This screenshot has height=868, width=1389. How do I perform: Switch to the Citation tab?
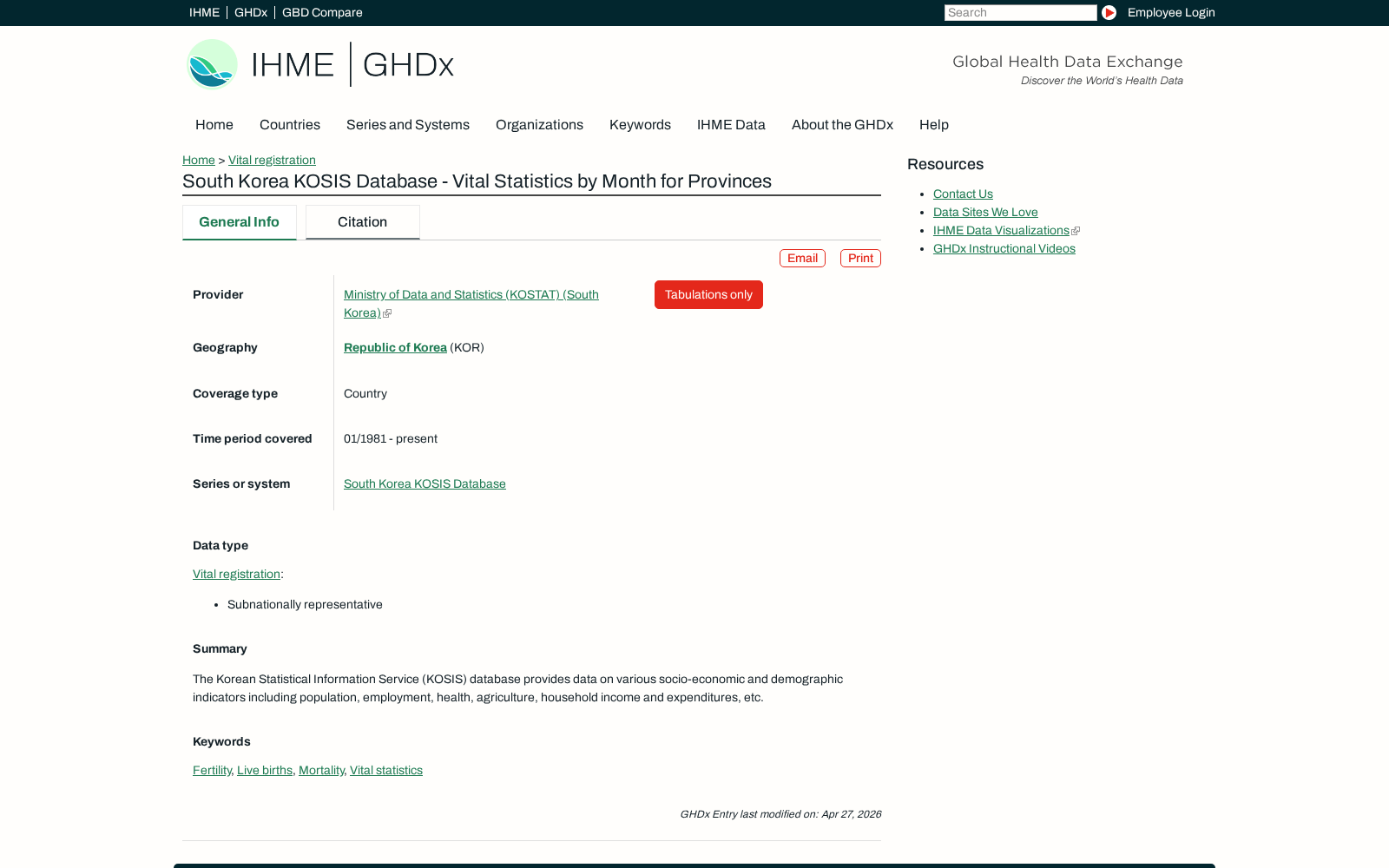(x=363, y=222)
